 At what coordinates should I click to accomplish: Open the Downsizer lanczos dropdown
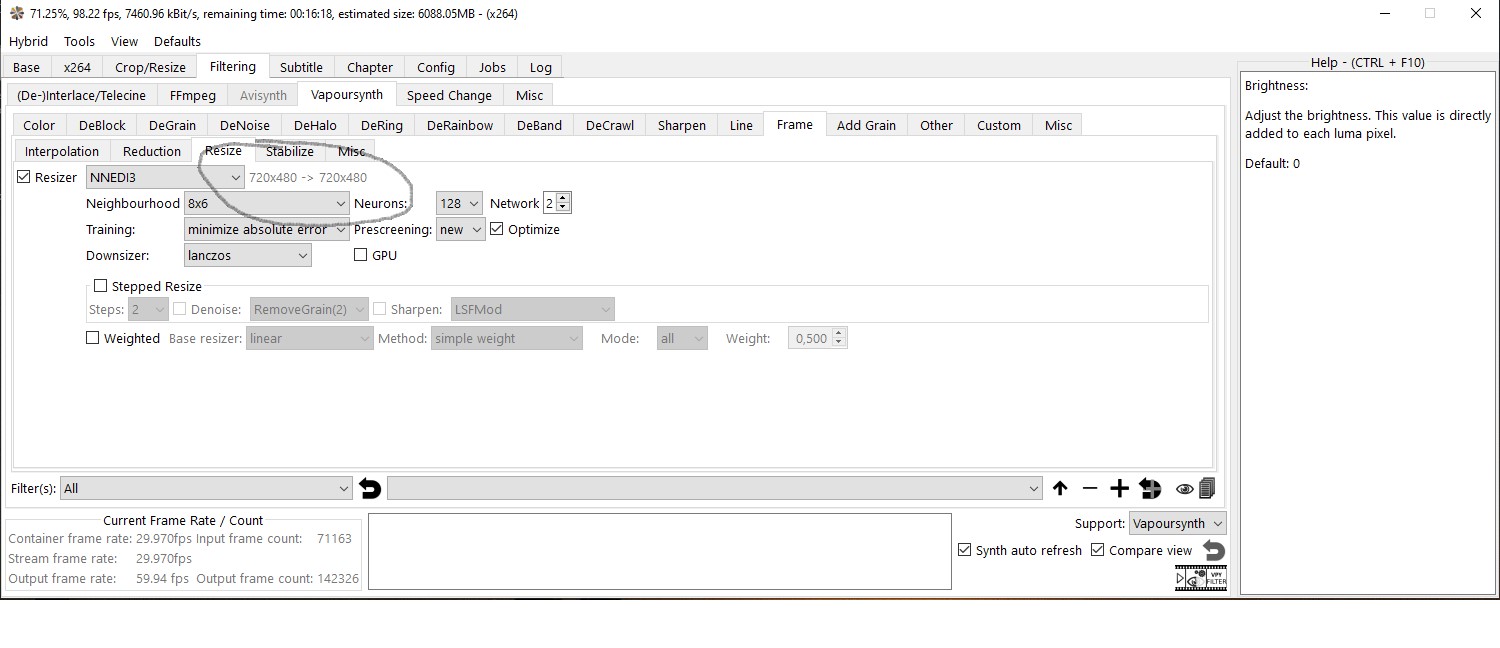[x=248, y=255]
